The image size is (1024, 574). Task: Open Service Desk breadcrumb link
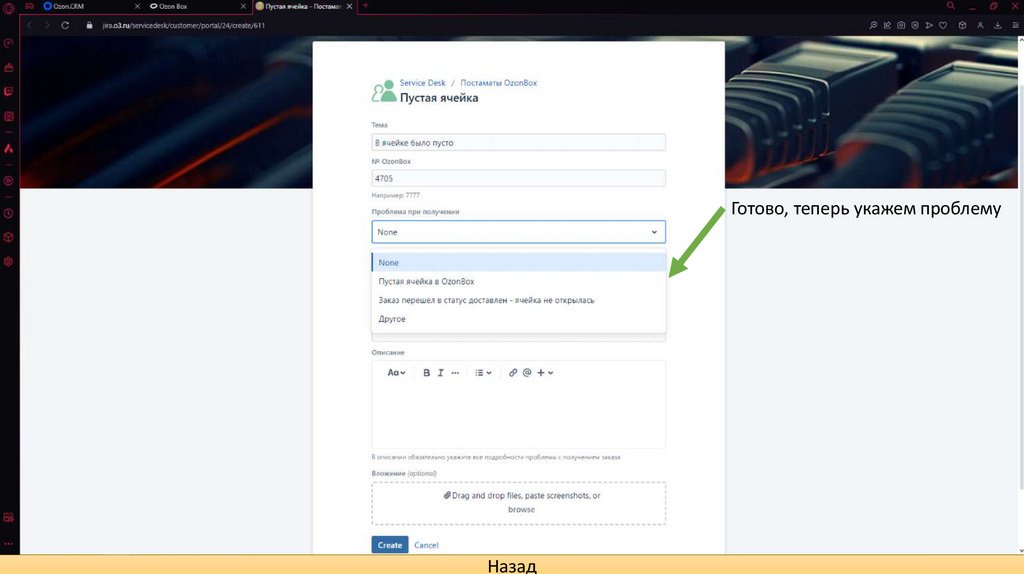[423, 83]
